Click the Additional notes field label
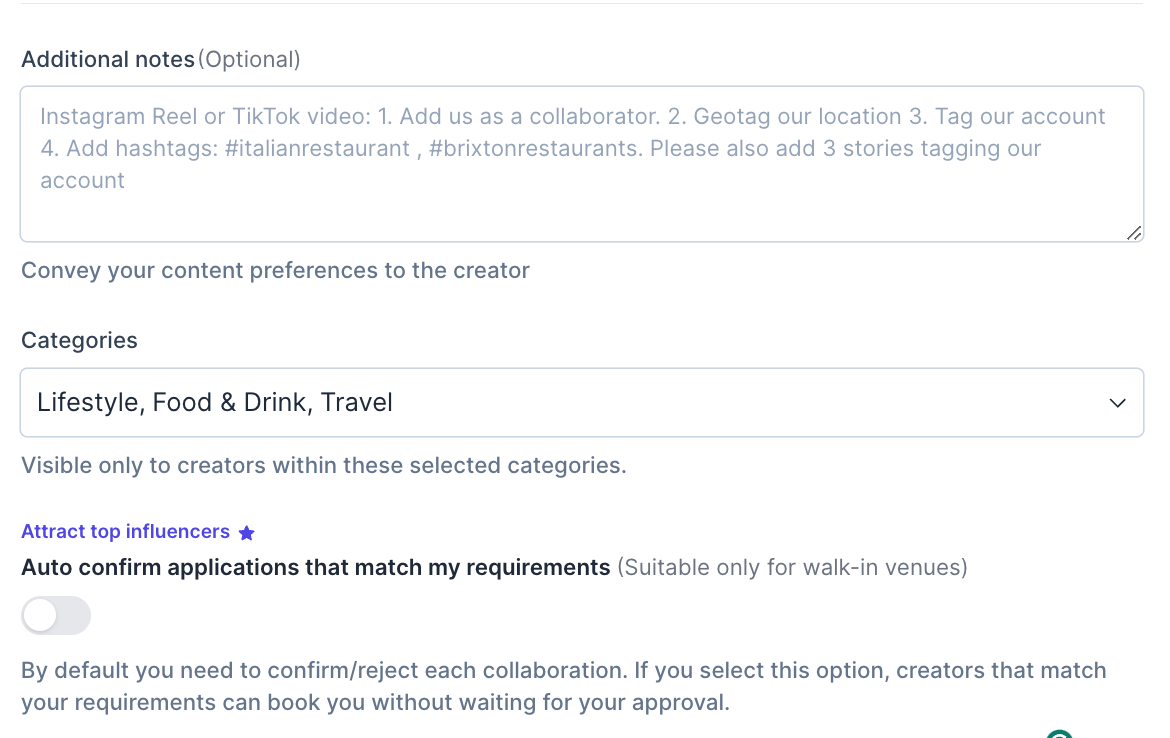Image resolution: width=1170 pixels, height=738 pixels. [108, 60]
